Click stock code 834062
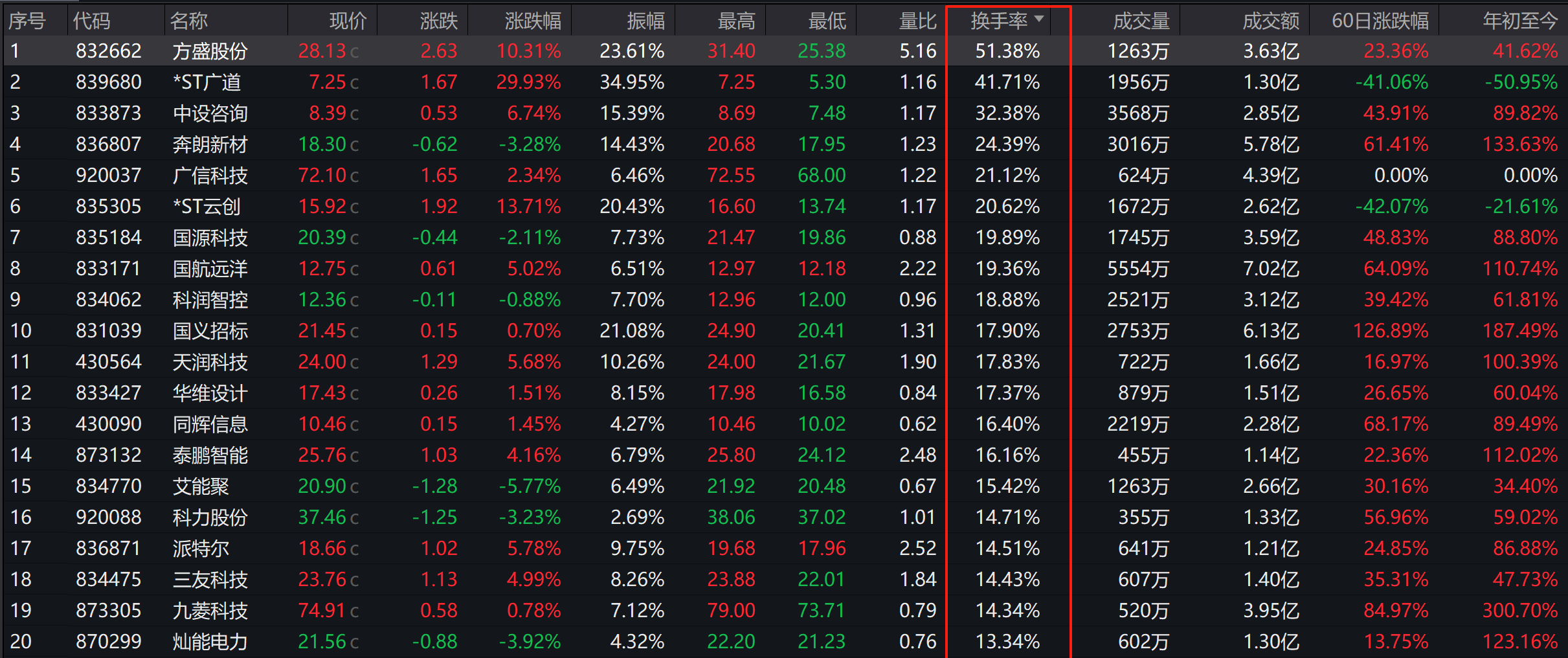1568x658 pixels. click(109, 300)
